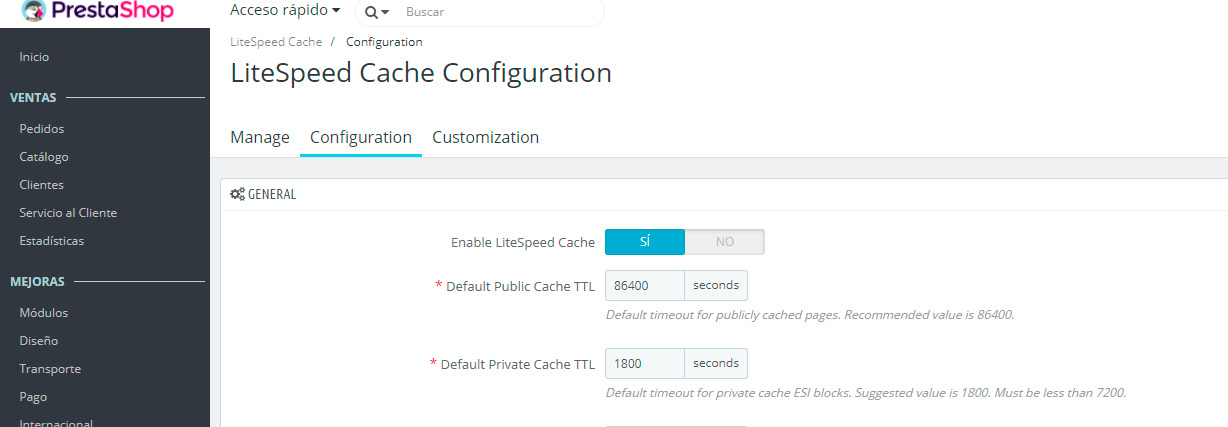Switch to the Manage tab
The height and width of the screenshot is (427, 1228).
(x=260, y=138)
